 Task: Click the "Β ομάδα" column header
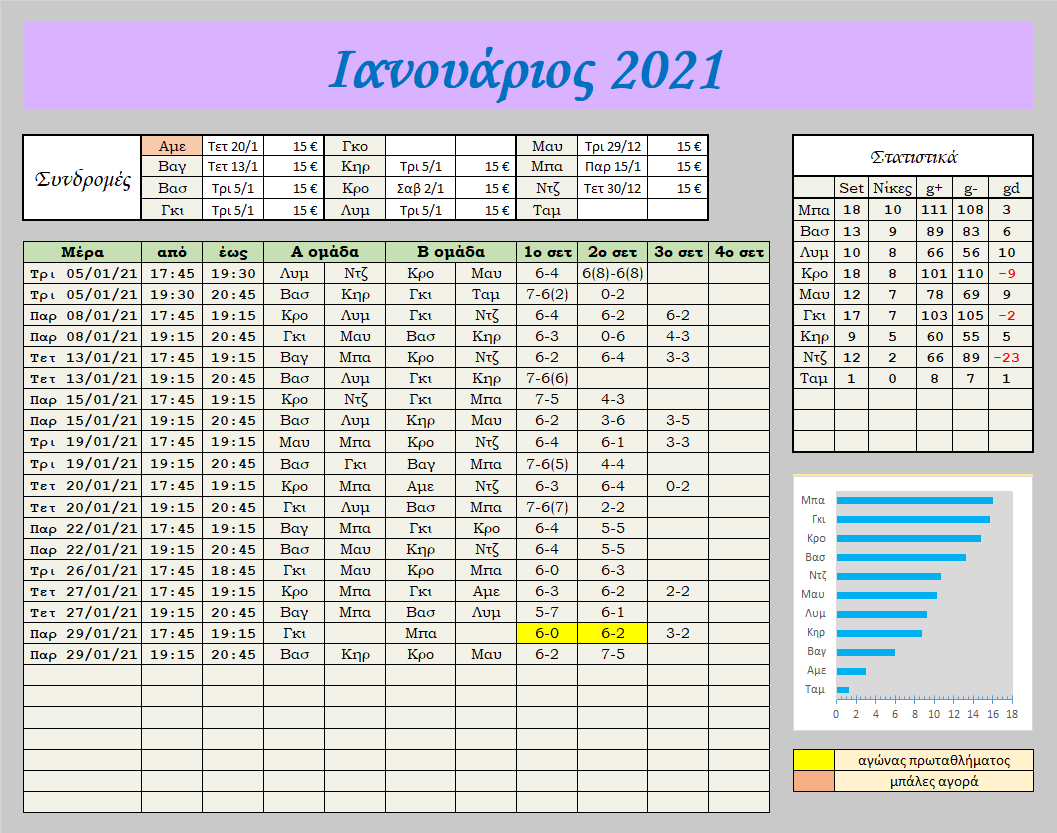(450, 252)
